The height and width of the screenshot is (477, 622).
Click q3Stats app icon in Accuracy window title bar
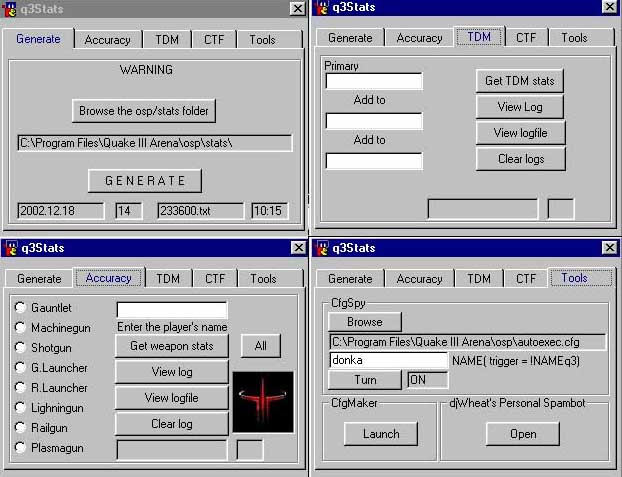click(11, 248)
